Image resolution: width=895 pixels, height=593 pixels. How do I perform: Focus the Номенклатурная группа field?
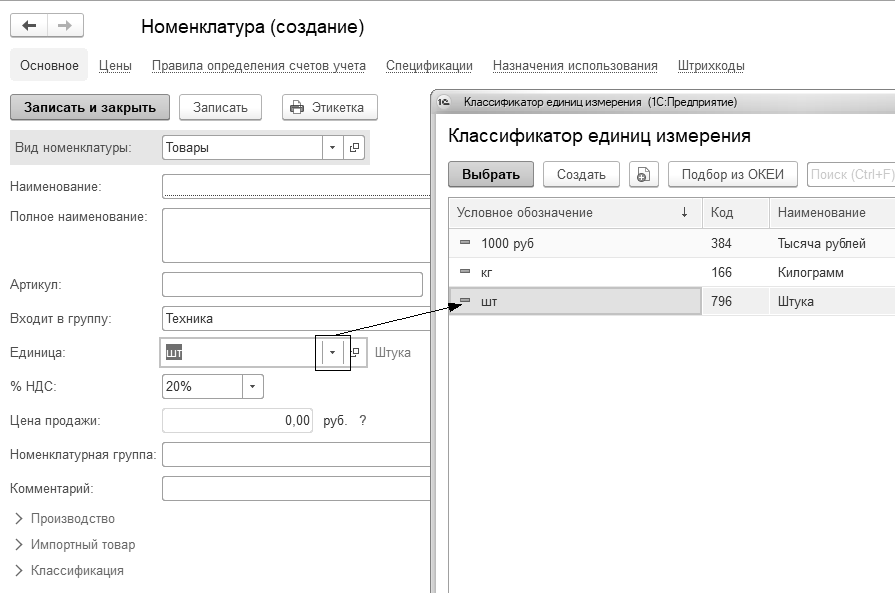point(296,455)
